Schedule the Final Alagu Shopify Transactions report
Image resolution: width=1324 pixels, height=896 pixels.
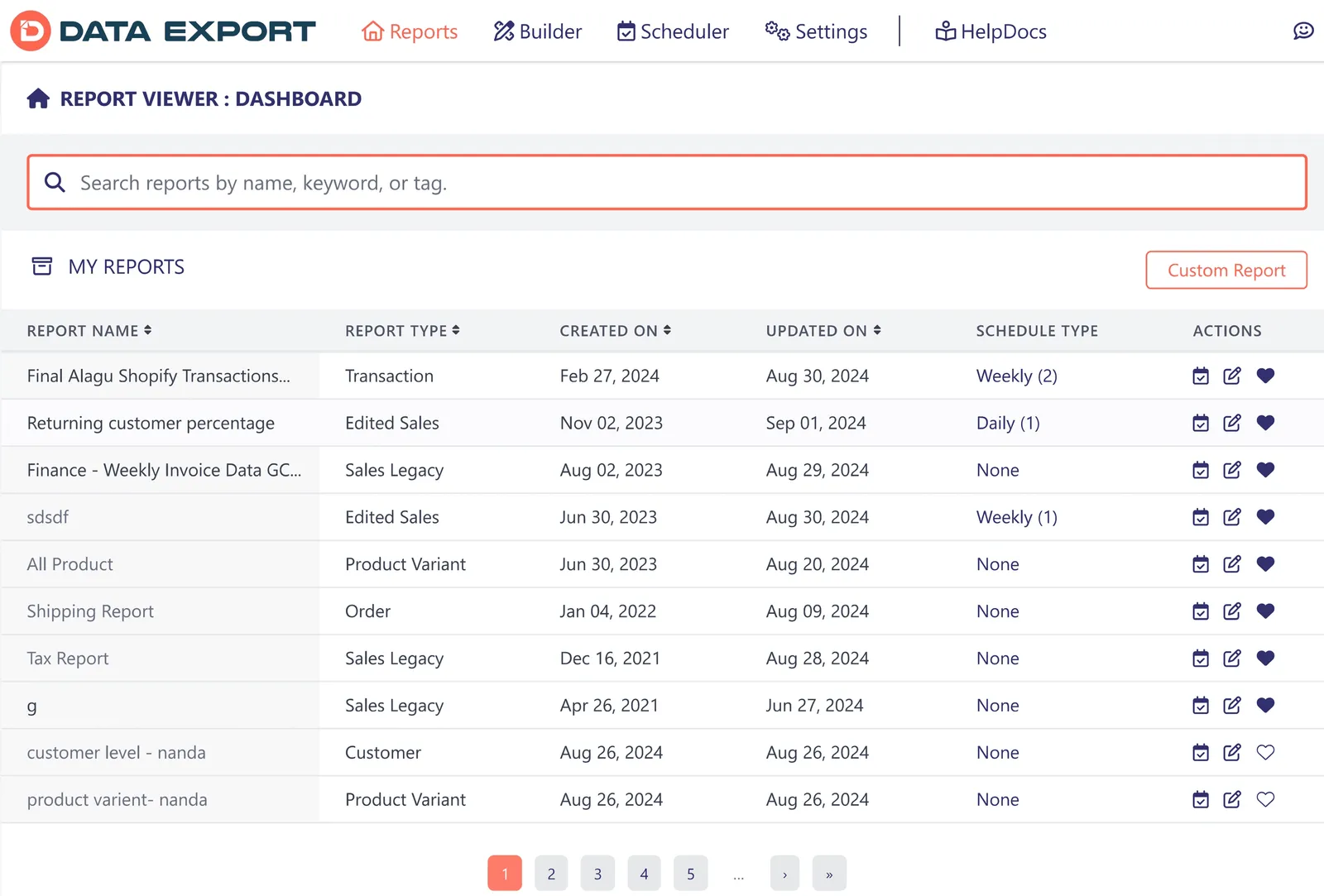click(x=1201, y=376)
